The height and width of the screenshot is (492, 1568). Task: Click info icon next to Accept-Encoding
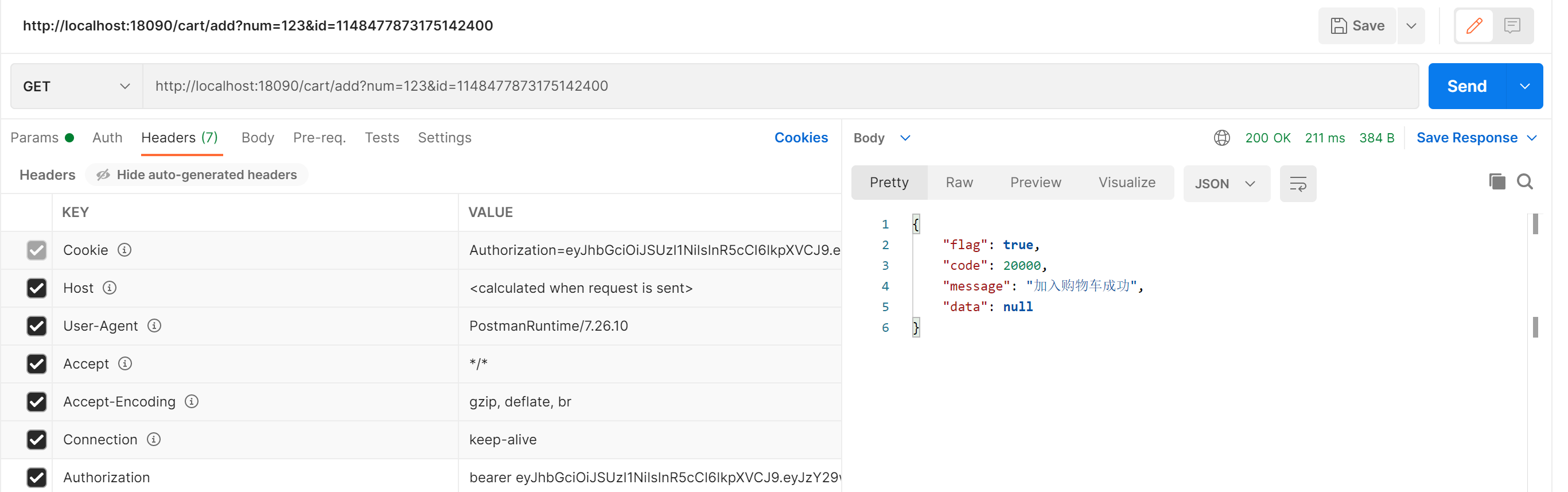point(192,401)
